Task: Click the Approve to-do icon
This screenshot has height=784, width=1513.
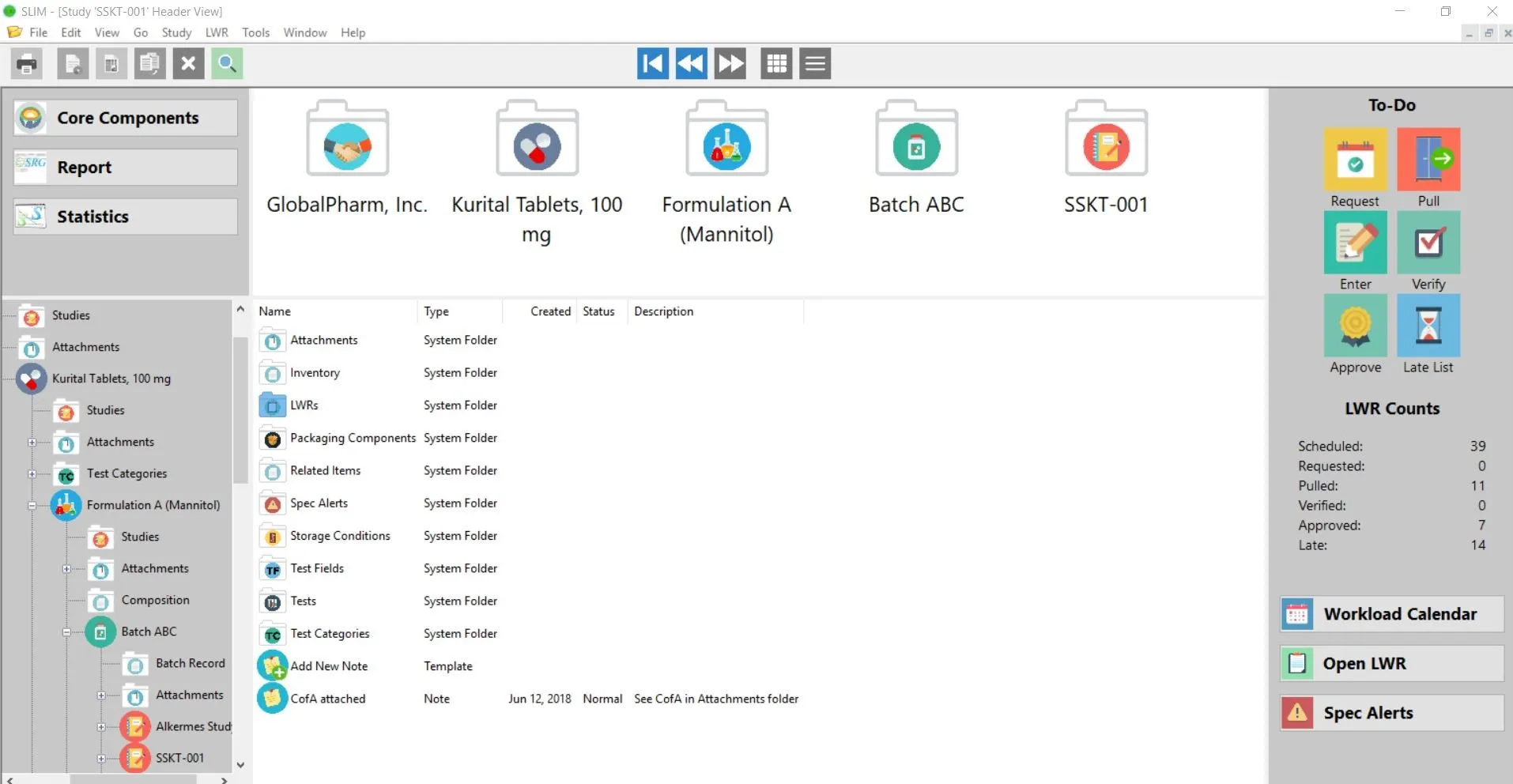Action: point(1355,326)
